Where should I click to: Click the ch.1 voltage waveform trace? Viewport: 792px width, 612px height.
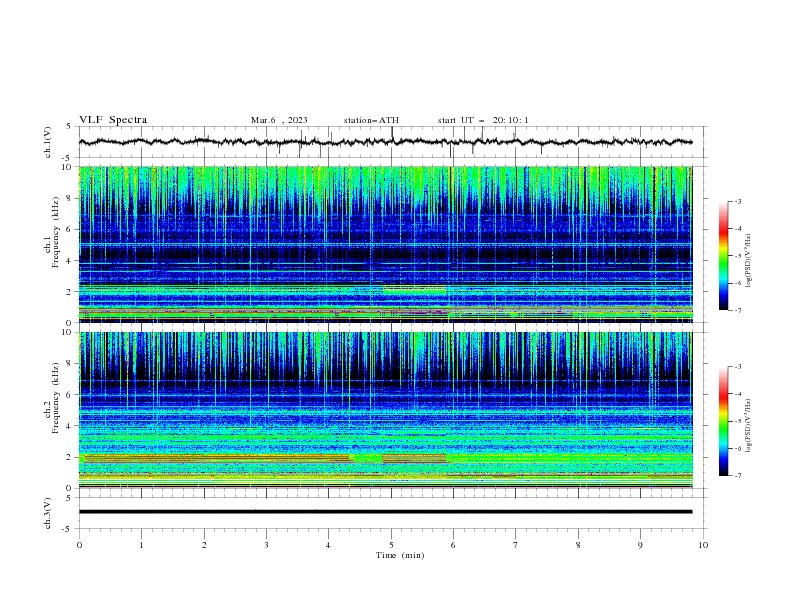click(385, 142)
